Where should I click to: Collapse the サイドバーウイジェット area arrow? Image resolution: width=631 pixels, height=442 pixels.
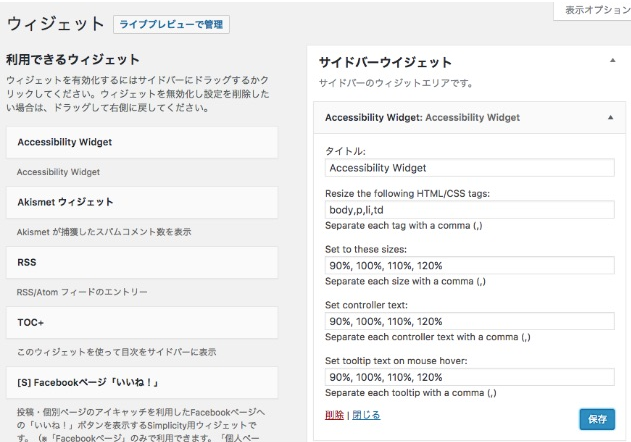[x=612, y=61]
